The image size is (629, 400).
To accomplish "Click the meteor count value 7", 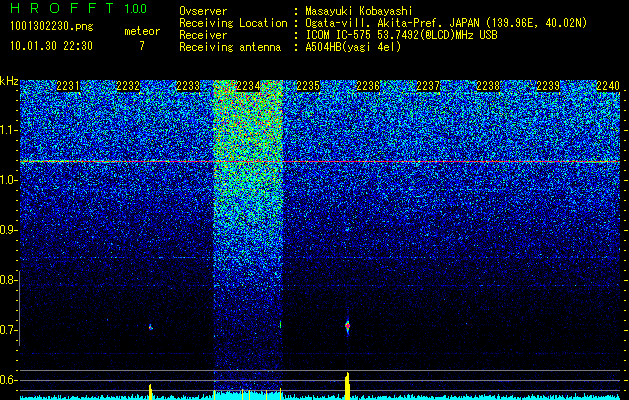I will click(x=142, y=46).
